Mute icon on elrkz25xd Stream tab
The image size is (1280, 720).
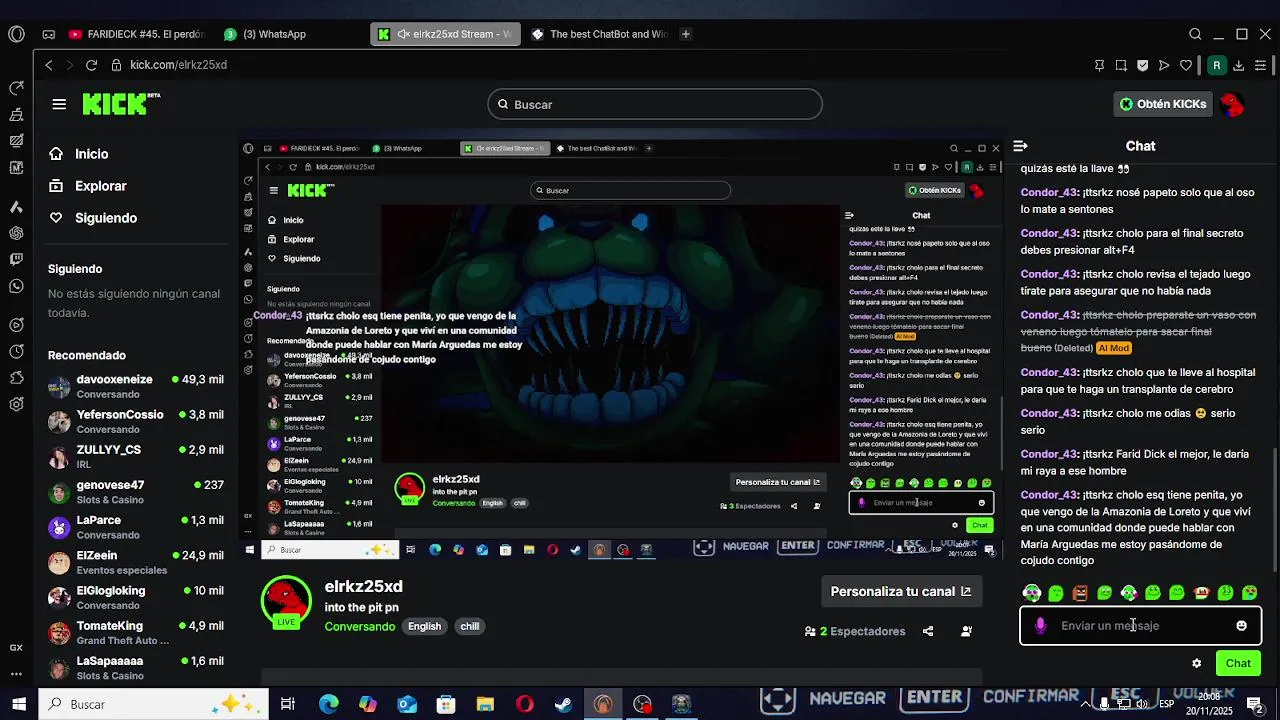point(404,34)
